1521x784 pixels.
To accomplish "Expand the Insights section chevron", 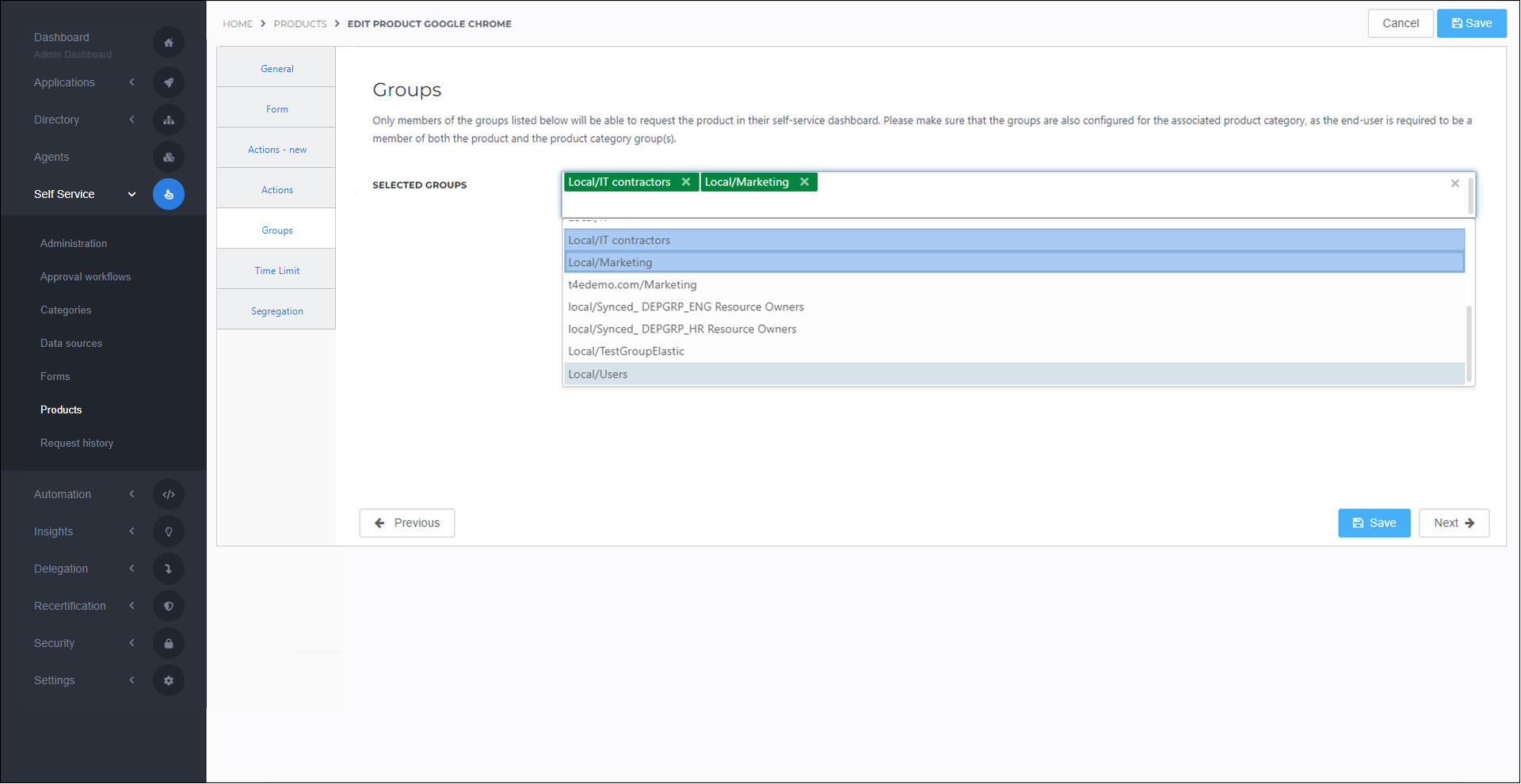I will [132, 531].
